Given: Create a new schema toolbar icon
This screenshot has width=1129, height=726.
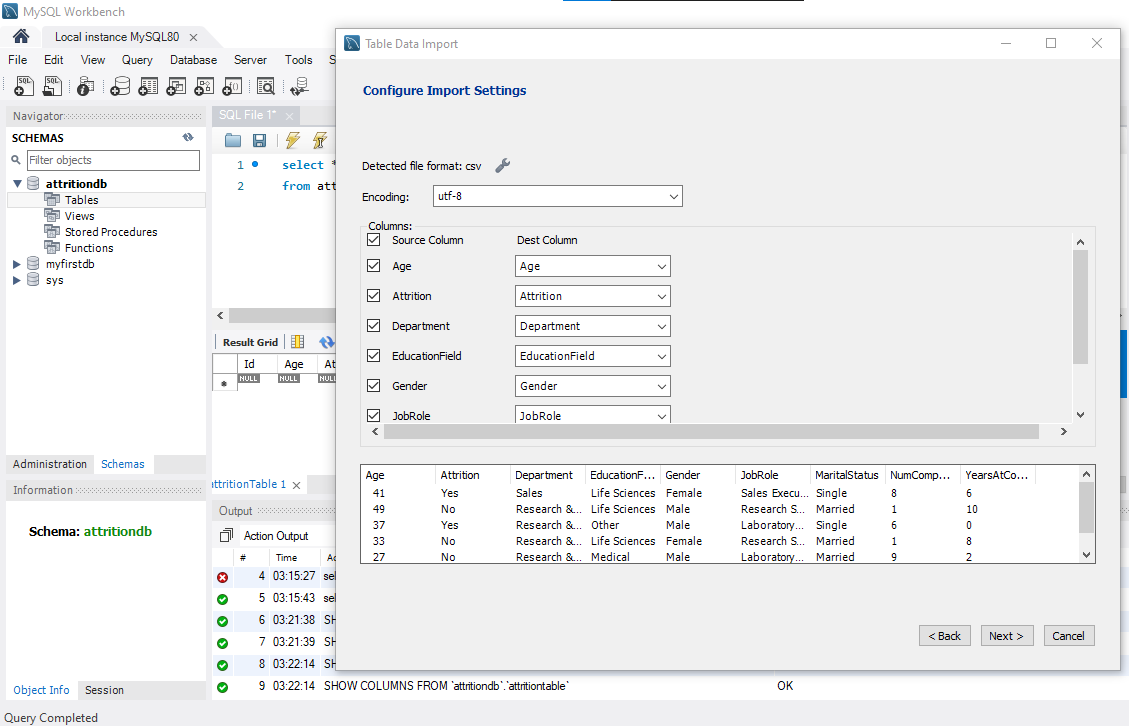Looking at the screenshot, I should [120, 86].
